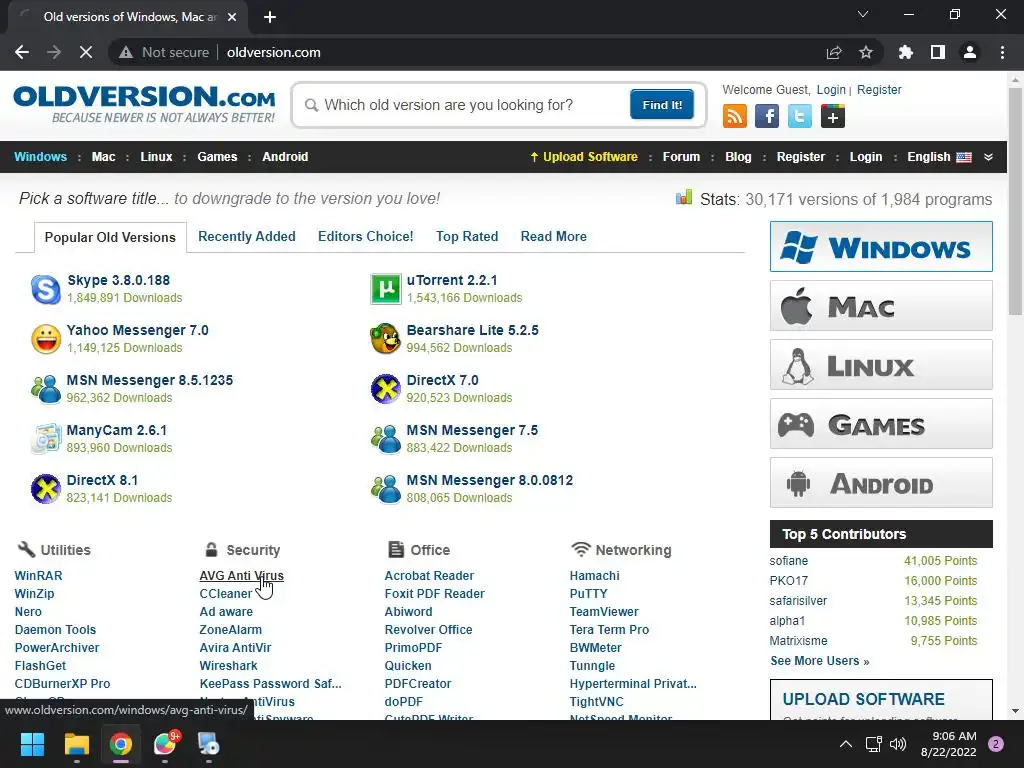Open clock and date panel
The width and height of the screenshot is (1024, 768).
pyautogui.click(x=948, y=744)
